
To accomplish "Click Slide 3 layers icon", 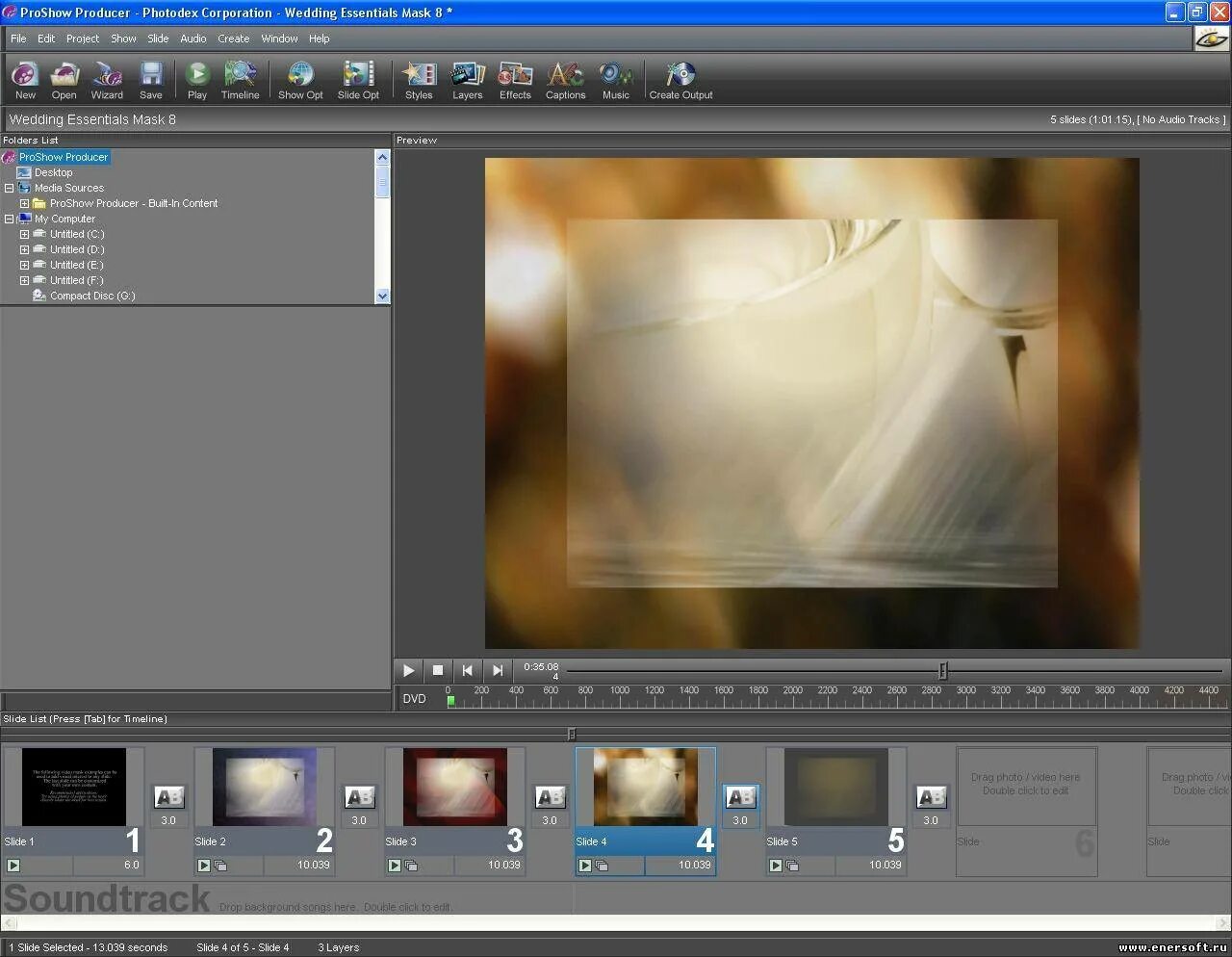I will click(411, 866).
